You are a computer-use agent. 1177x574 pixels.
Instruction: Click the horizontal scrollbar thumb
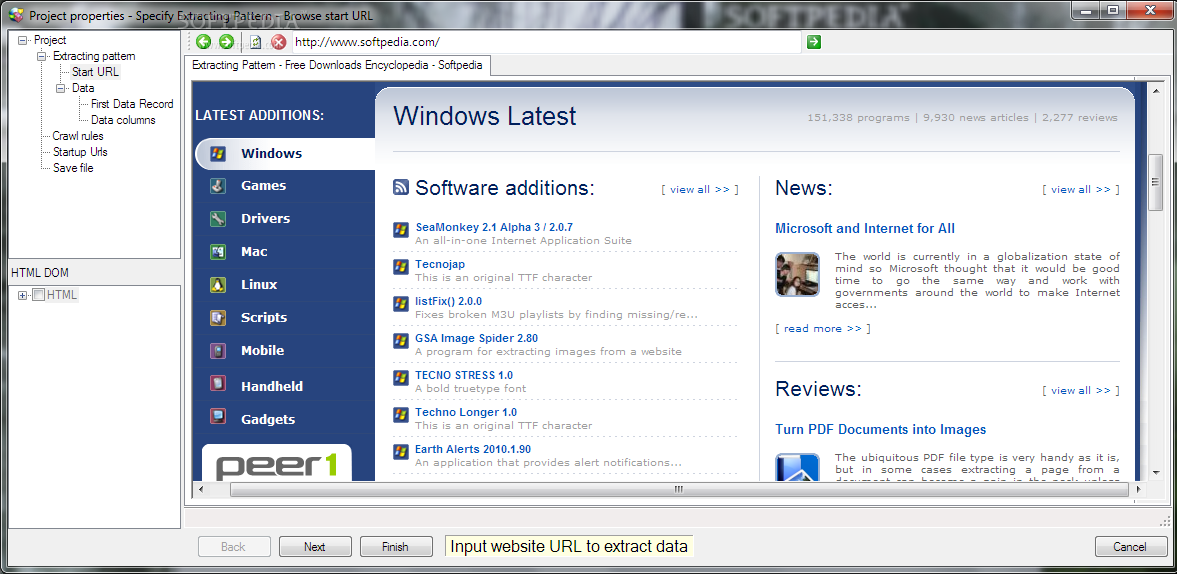point(679,489)
